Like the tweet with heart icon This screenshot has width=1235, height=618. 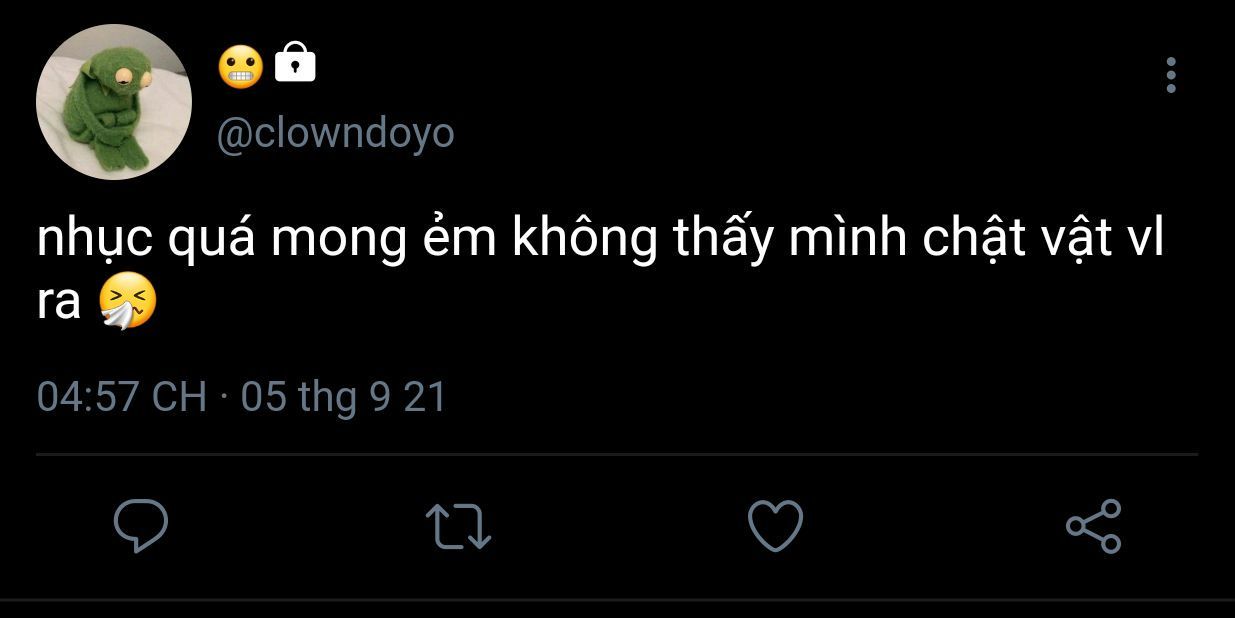pyautogui.click(x=776, y=526)
